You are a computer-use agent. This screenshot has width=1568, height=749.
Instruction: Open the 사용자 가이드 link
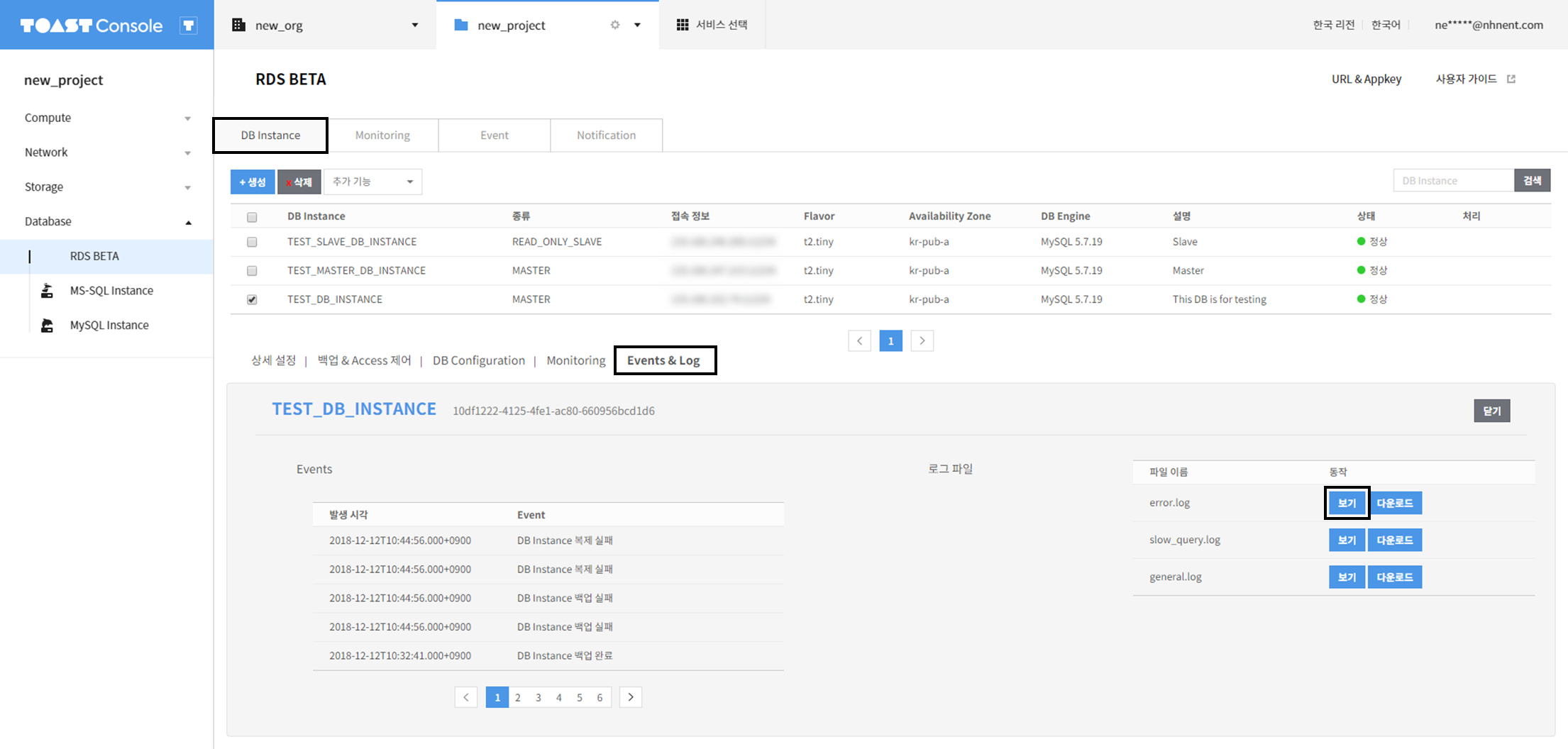click(1467, 79)
